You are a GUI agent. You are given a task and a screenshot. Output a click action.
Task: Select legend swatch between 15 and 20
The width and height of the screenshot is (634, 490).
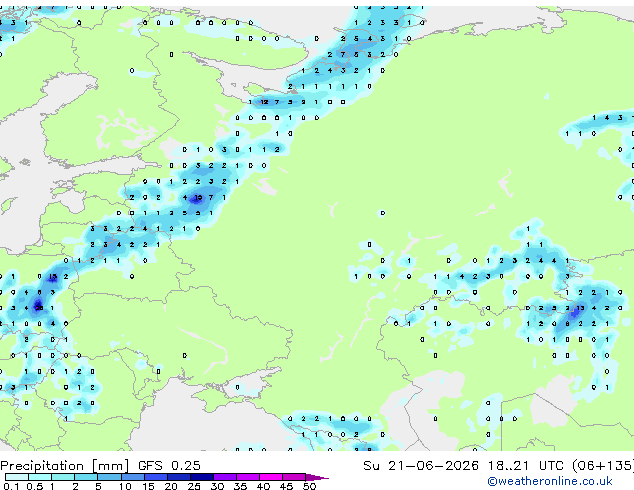(x=156, y=477)
